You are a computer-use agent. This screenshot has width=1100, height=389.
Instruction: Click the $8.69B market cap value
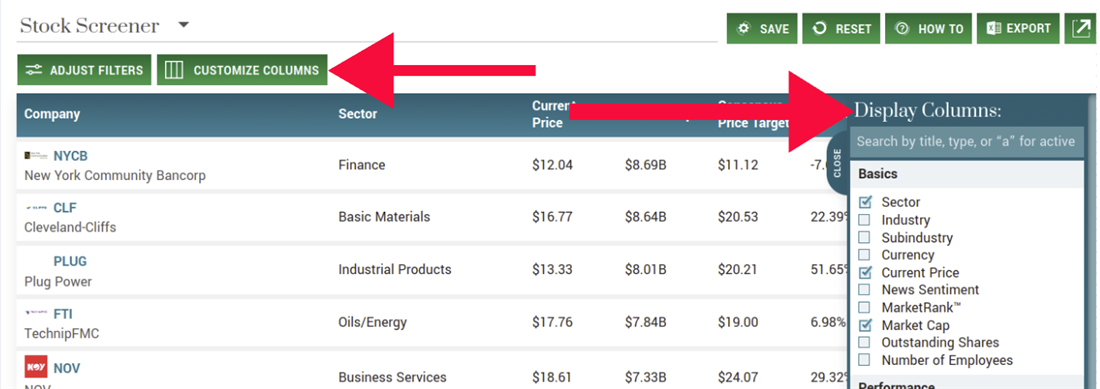click(x=645, y=165)
